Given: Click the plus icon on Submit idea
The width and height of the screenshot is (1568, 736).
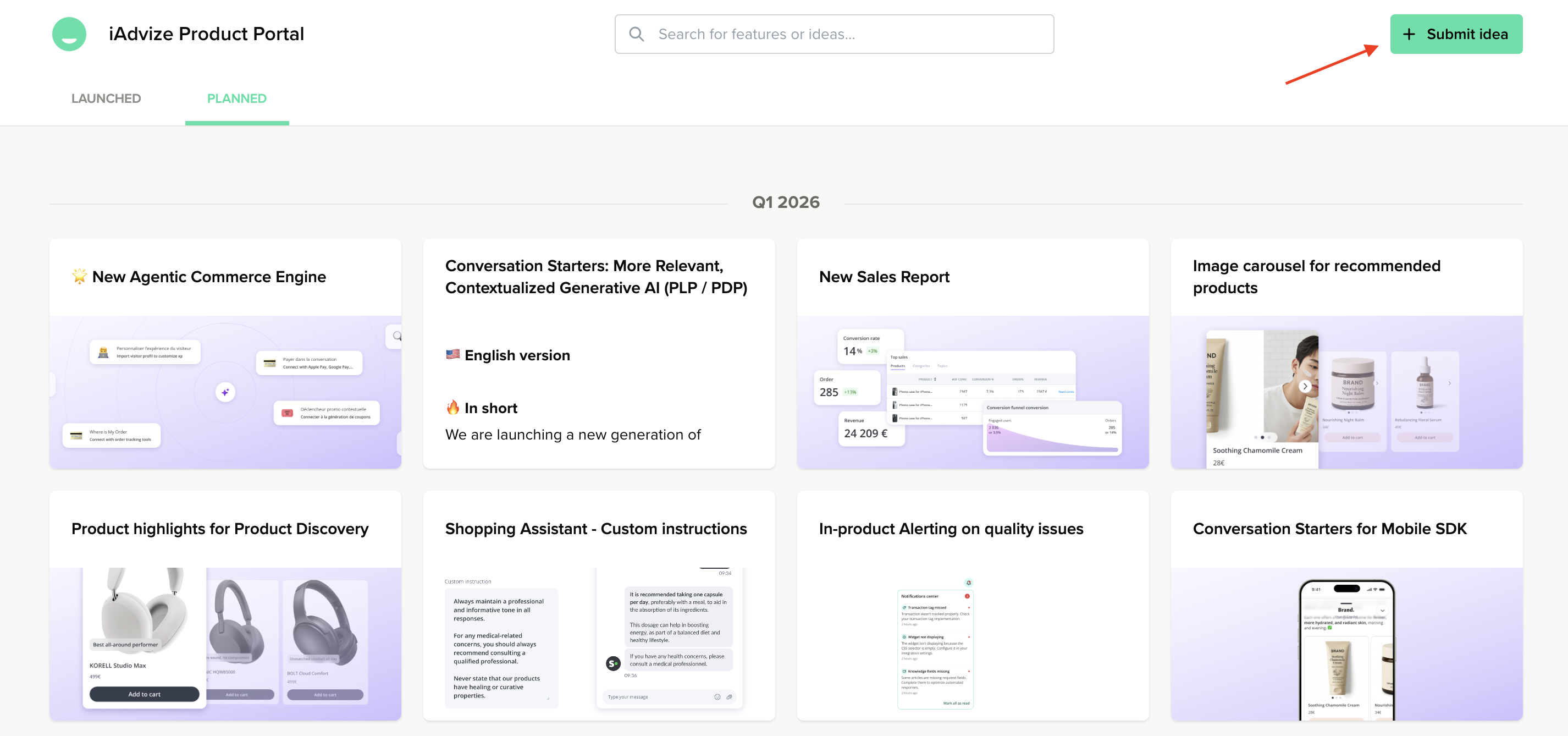Looking at the screenshot, I should (1409, 34).
